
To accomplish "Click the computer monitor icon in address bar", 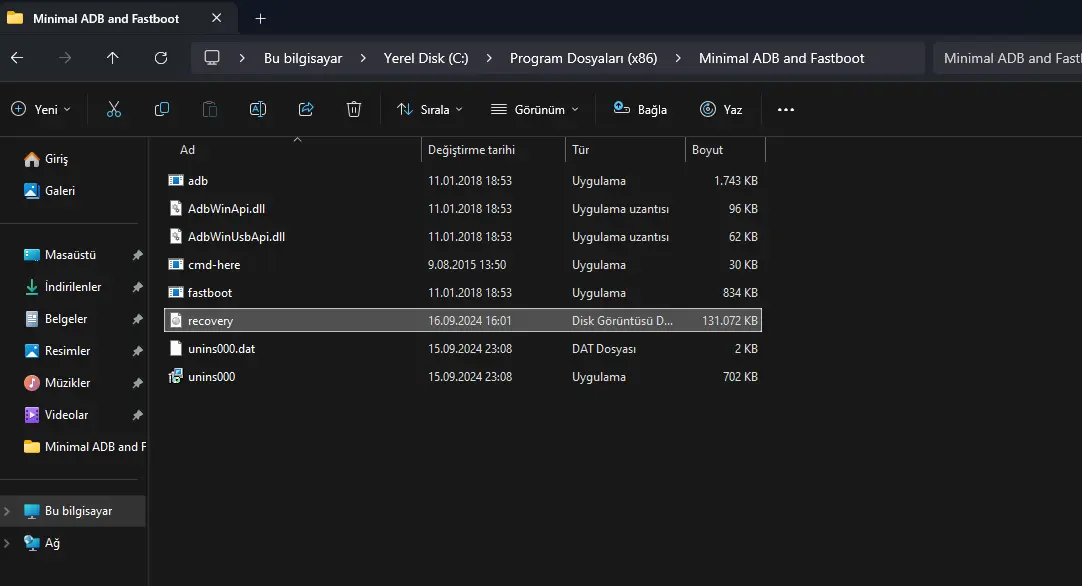I will 212,58.
